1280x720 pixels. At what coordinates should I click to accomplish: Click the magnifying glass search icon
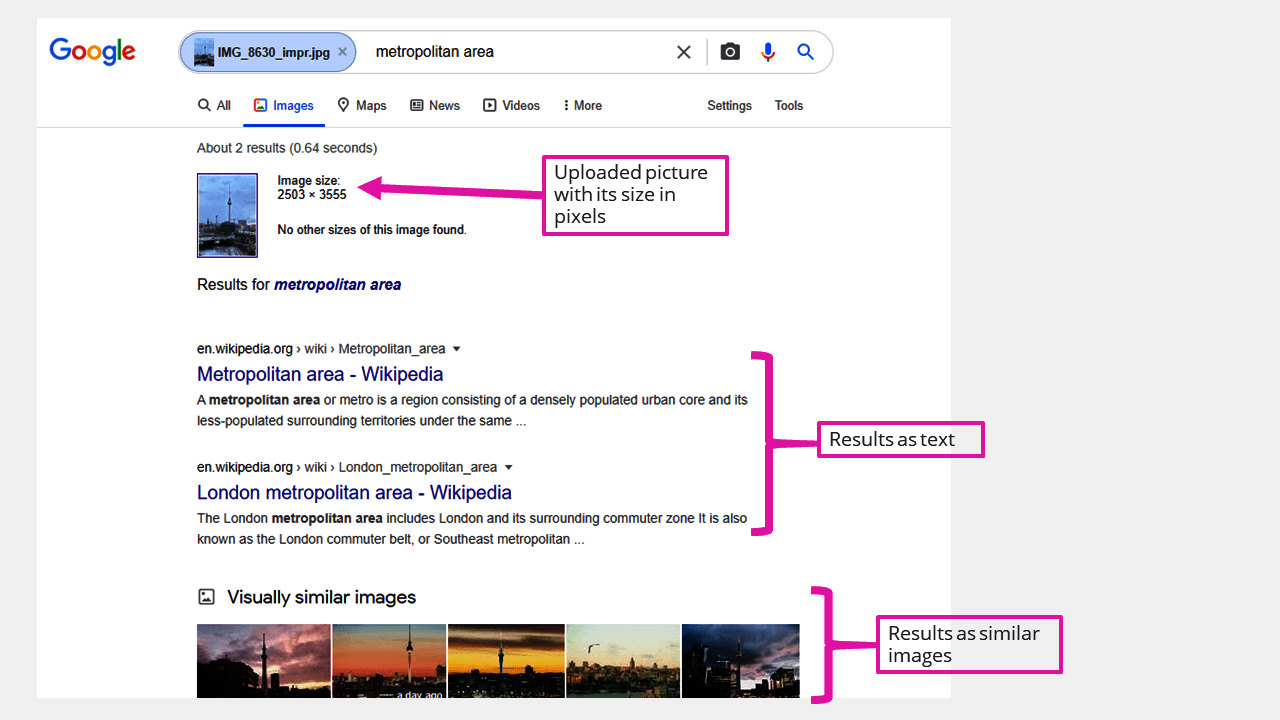pos(805,51)
